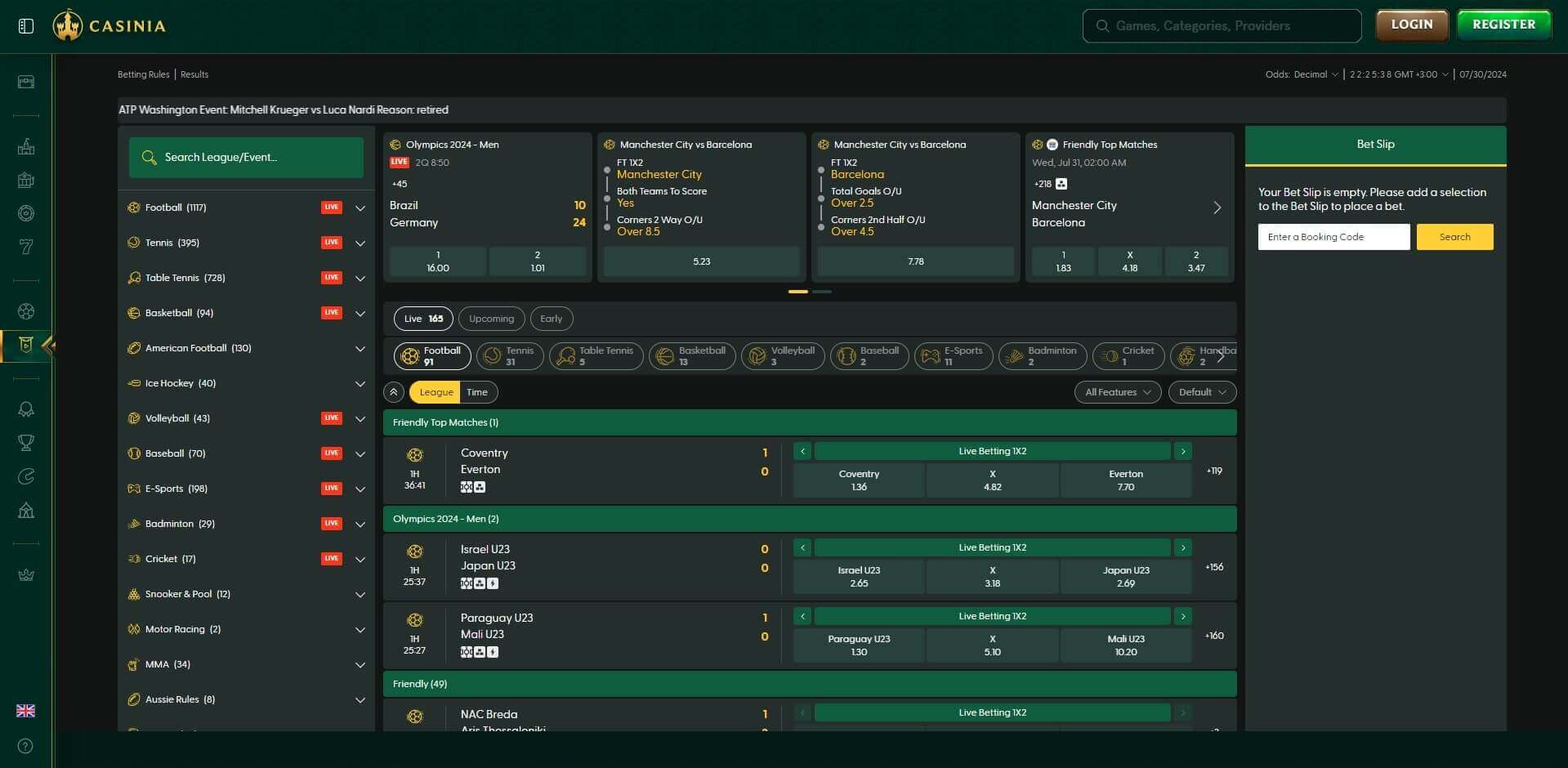1568x768 pixels.
Task: Switch to the Upcoming events toggle
Action: point(491,319)
